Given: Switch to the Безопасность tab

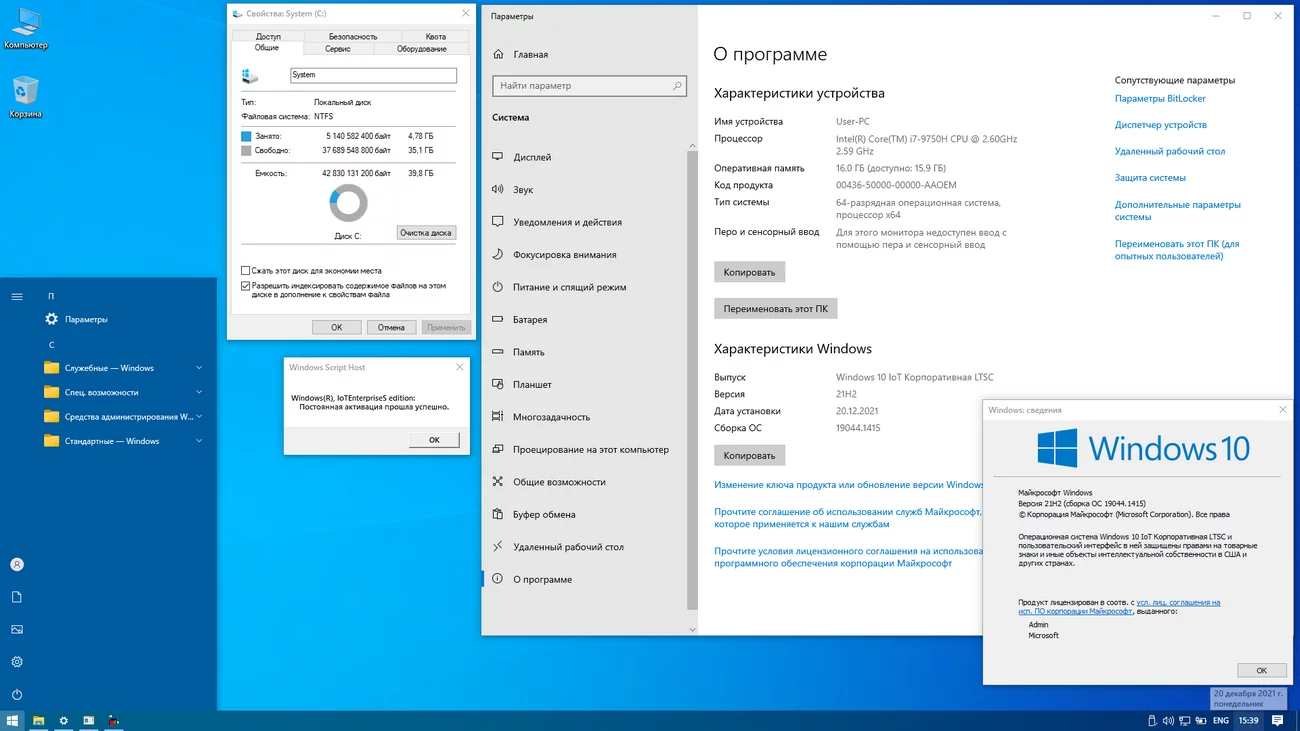Looking at the screenshot, I should 353,36.
